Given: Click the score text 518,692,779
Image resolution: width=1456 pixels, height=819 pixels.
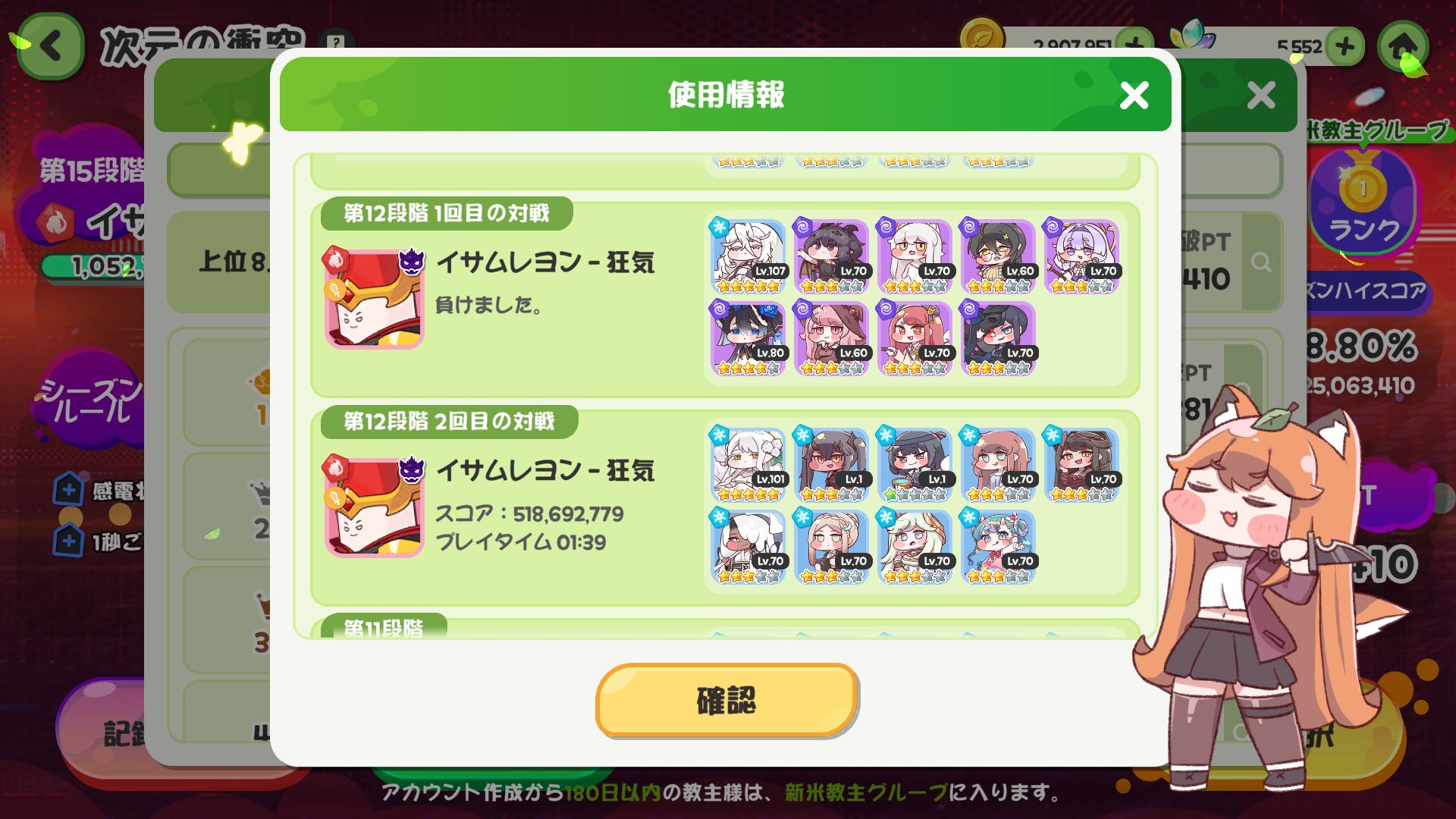Looking at the screenshot, I should (x=568, y=514).
